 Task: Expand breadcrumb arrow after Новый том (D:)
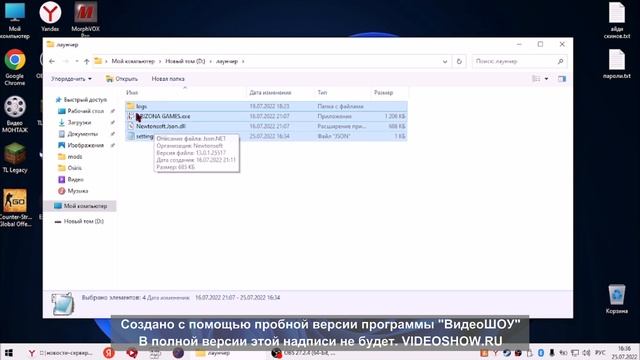(x=211, y=61)
